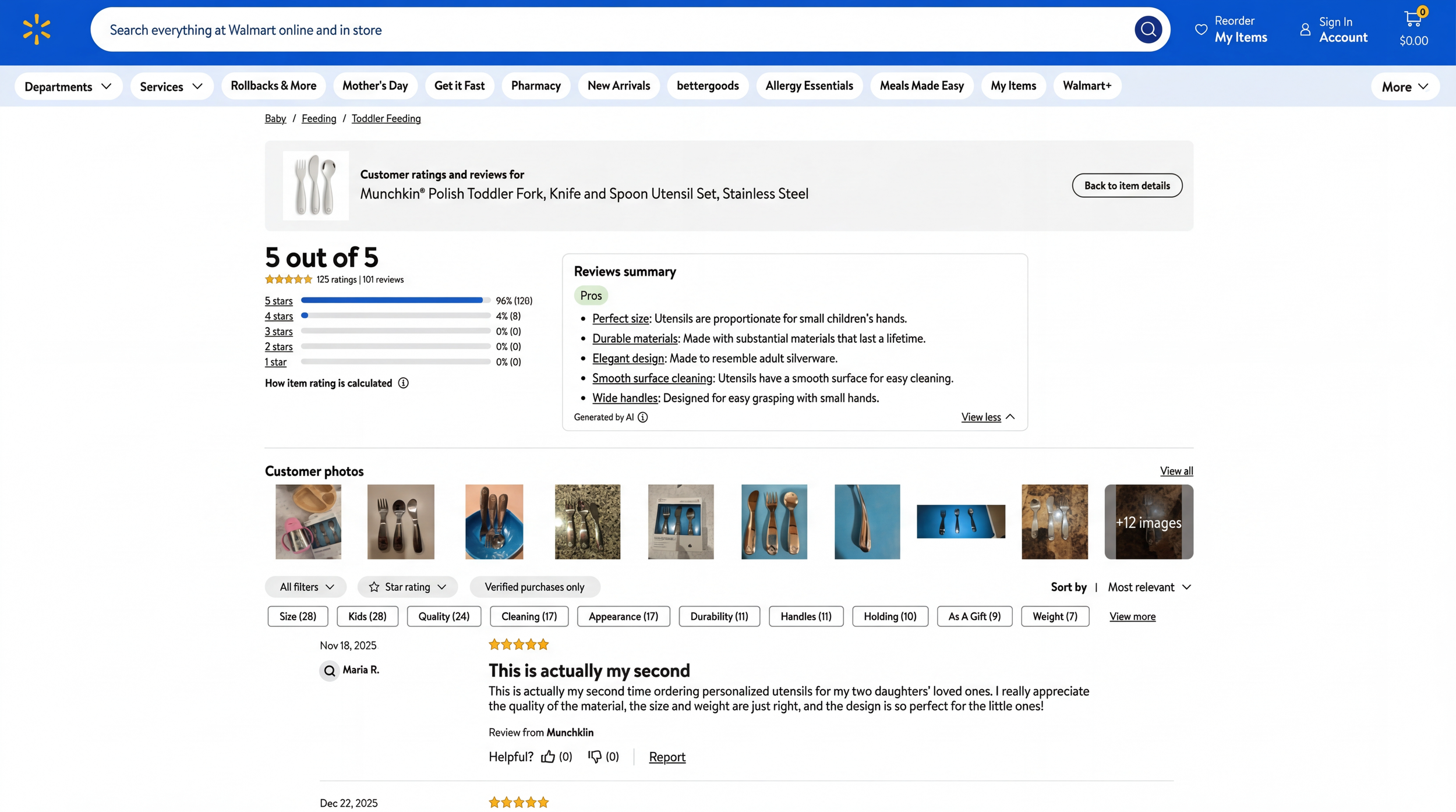Screen dimensions: 1456x812
Task: Click Generated by AI info icon
Action: (x=642, y=417)
